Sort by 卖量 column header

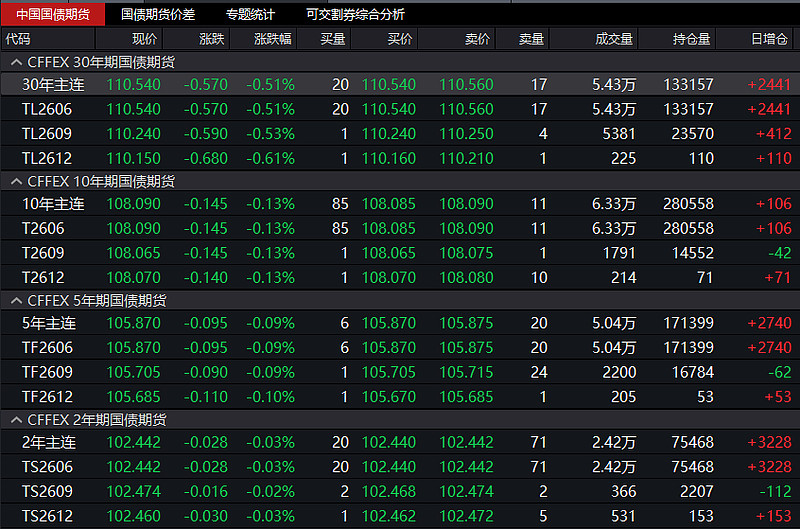coord(523,39)
